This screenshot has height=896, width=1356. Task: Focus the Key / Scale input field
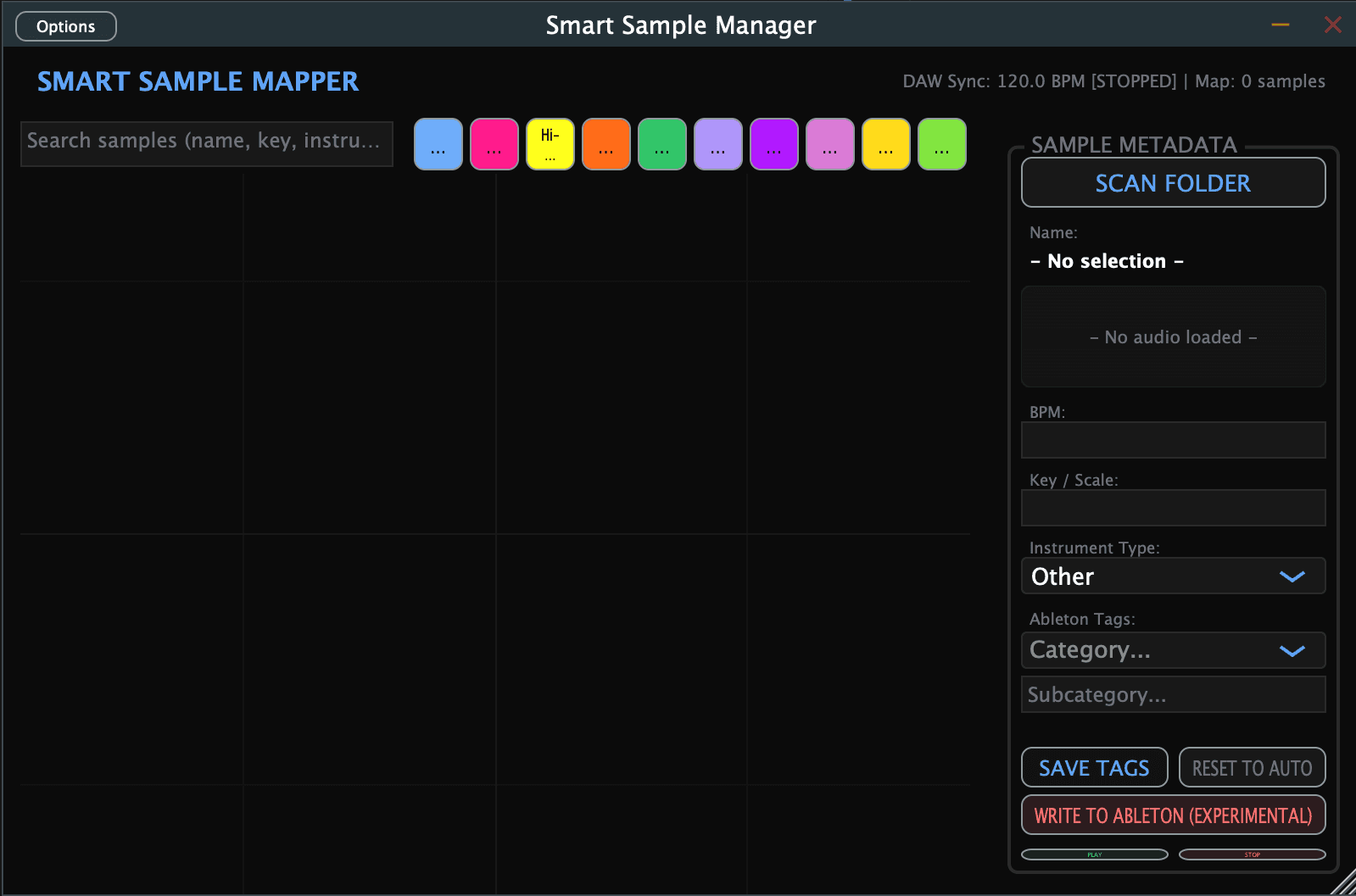[1174, 508]
